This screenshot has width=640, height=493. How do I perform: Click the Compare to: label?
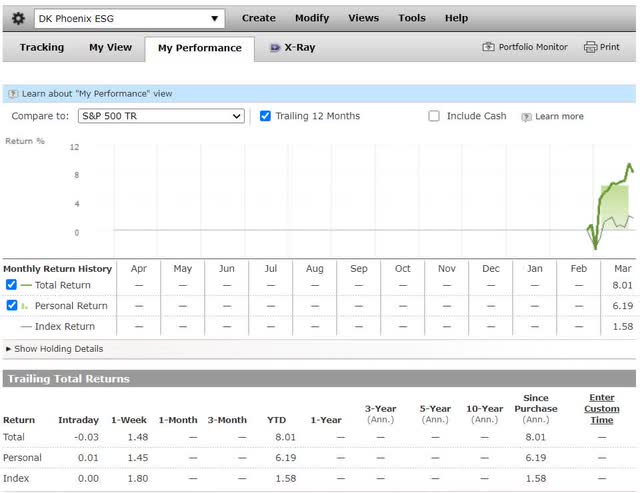[x=40, y=116]
